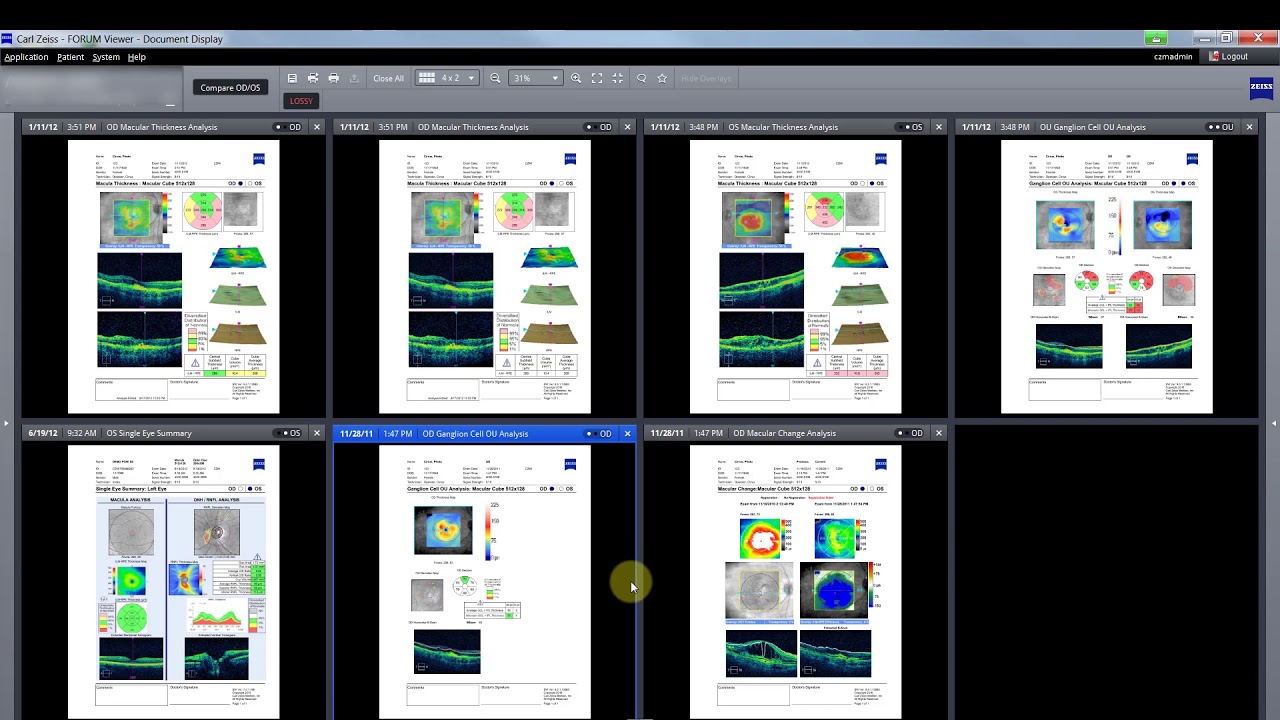The height and width of the screenshot is (720, 1280).
Task: Click the favorite star icon
Action: click(662, 78)
